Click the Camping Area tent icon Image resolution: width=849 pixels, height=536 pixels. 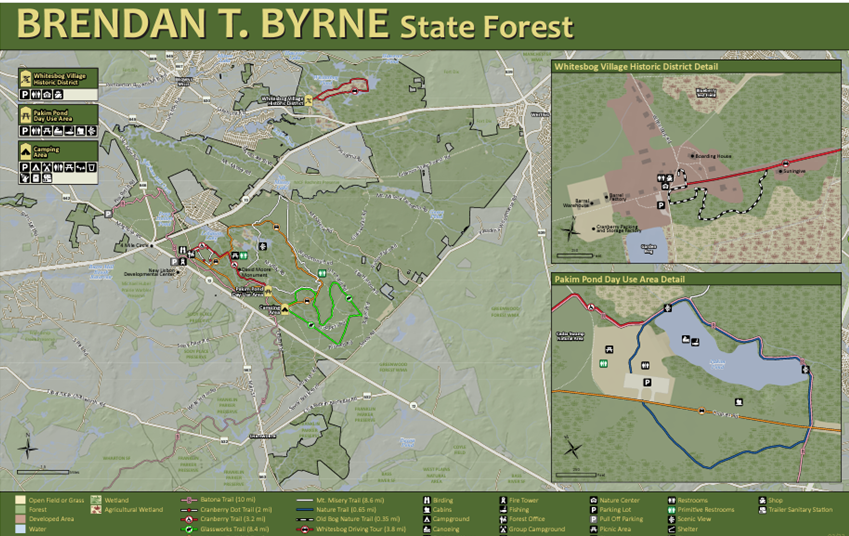click(25, 149)
